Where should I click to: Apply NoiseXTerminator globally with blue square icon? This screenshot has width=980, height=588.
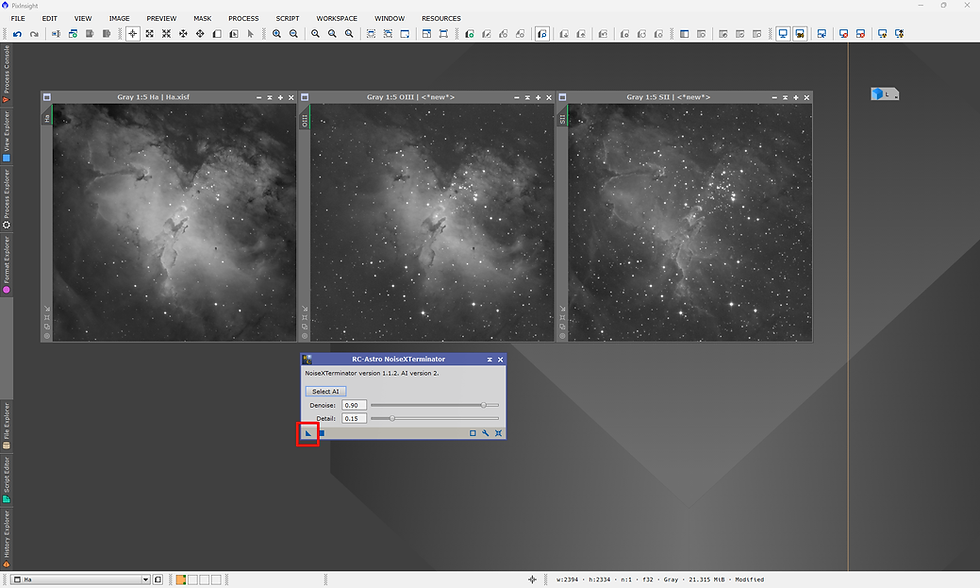coord(322,433)
